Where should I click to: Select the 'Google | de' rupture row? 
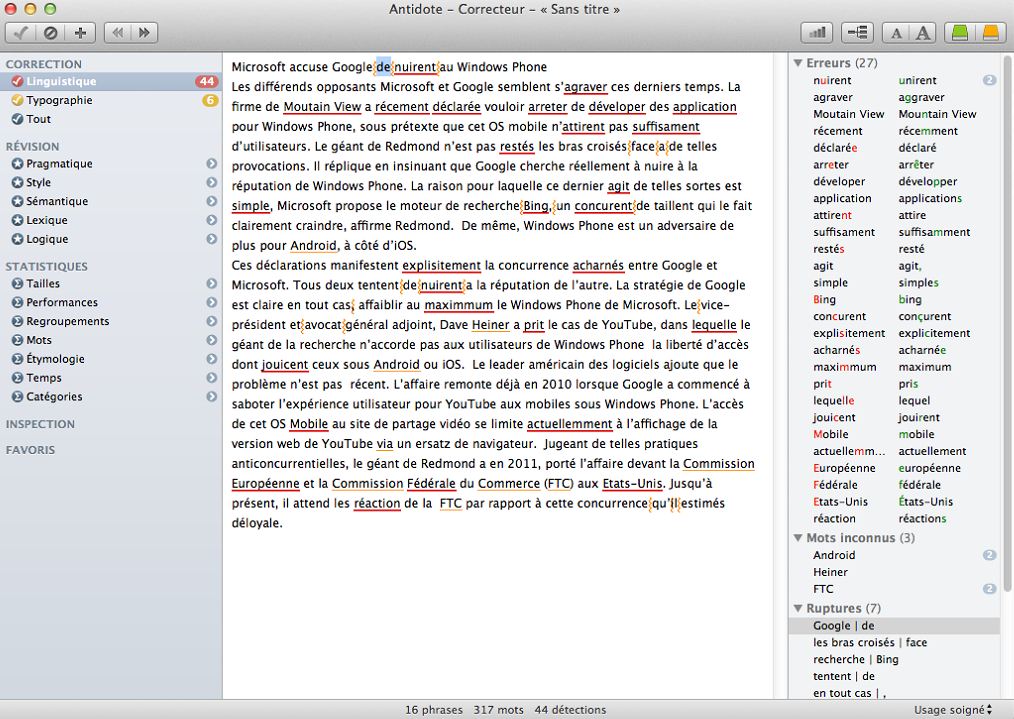pyautogui.click(x=895, y=625)
